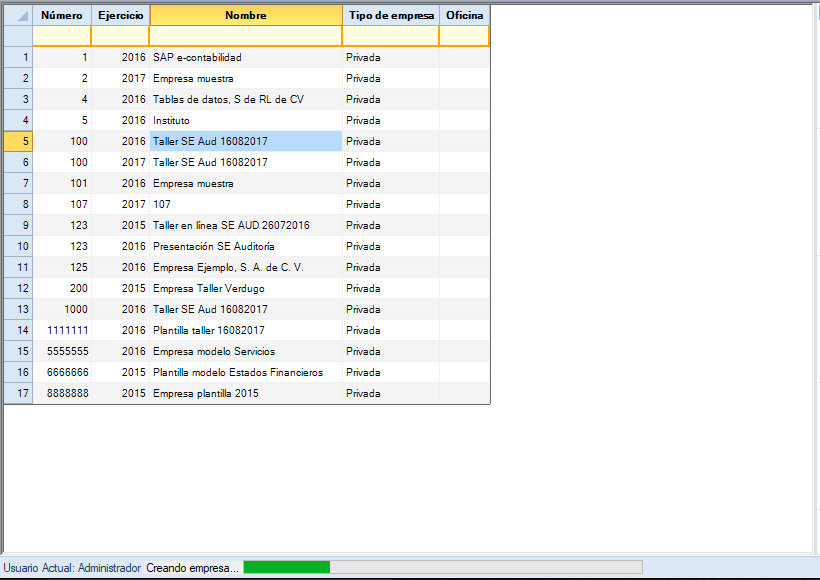Sort by the Ejercicio column header

(x=120, y=15)
